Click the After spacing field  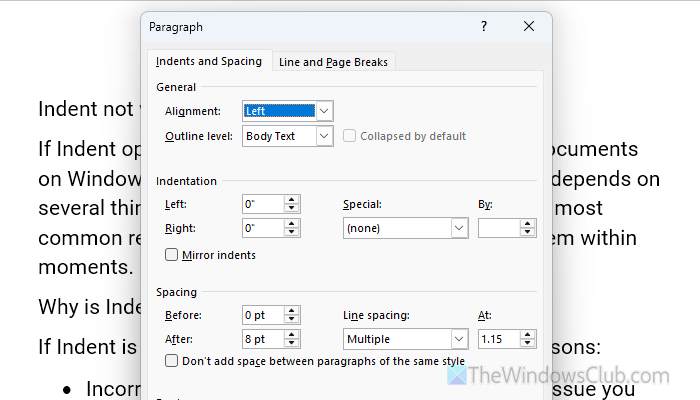tap(263, 339)
